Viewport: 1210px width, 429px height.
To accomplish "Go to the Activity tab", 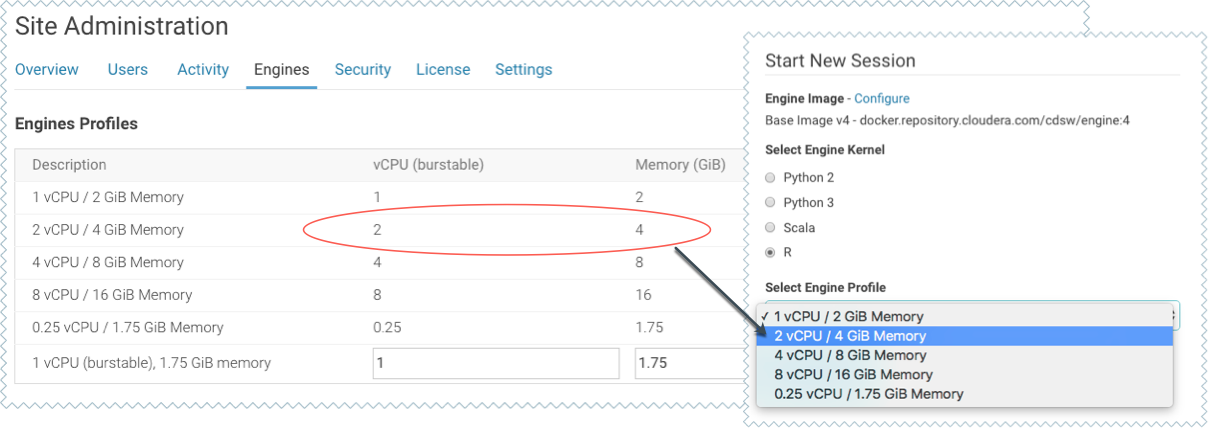I will pyautogui.click(x=203, y=69).
